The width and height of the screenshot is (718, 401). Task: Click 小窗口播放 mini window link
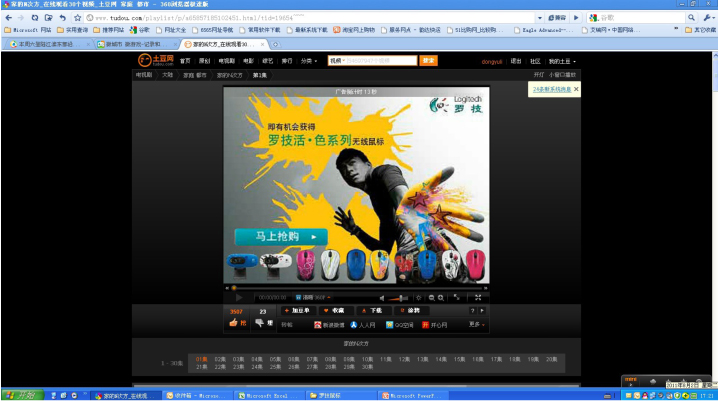[x=562, y=75]
